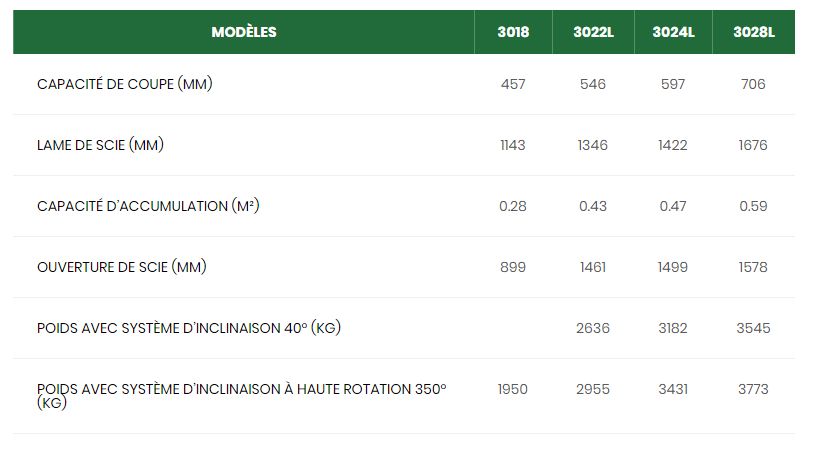Select saw blade value 1676
This screenshot has height=456, width=813.
click(x=753, y=145)
